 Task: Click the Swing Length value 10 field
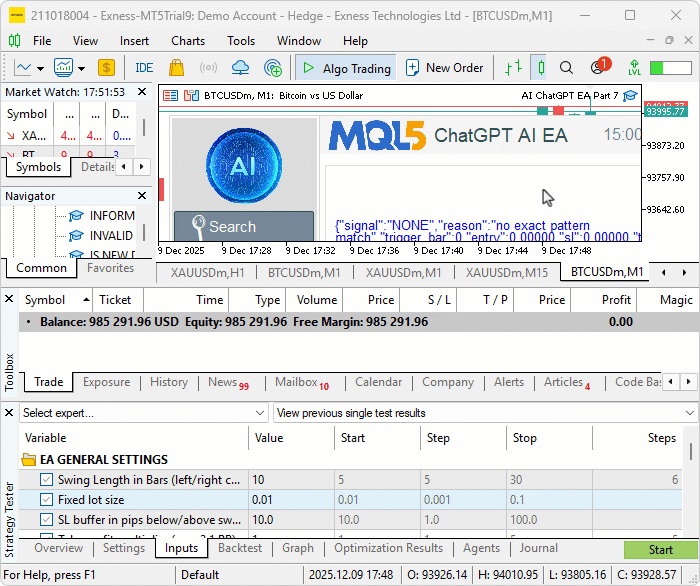[x=291, y=480]
